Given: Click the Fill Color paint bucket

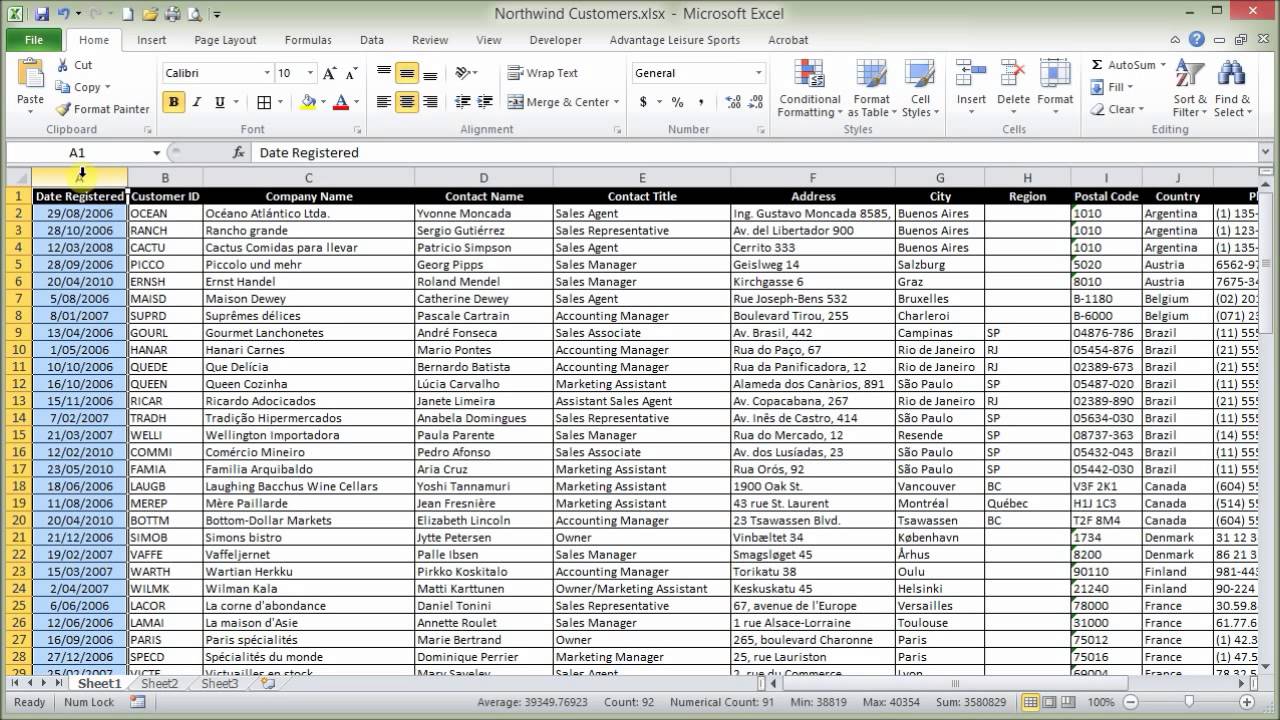Looking at the screenshot, I should (x=308, y=102).
